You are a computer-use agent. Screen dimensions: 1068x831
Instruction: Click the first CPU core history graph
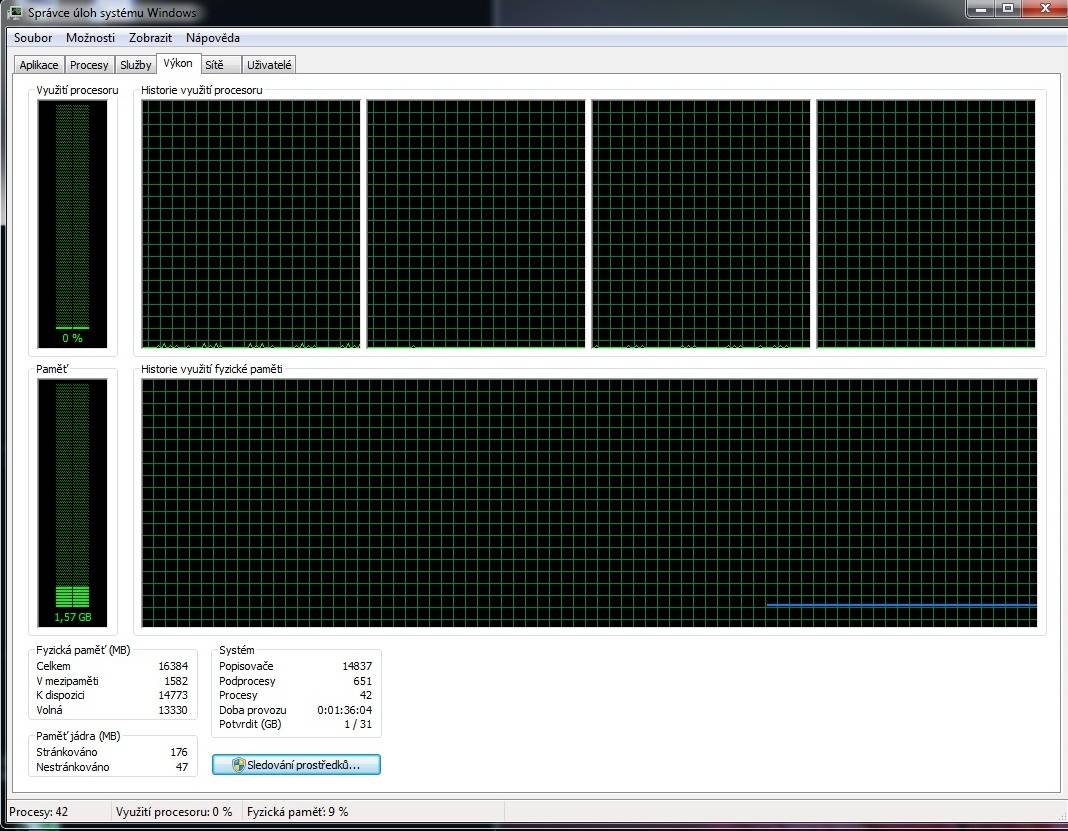click(x=251, y=224)
